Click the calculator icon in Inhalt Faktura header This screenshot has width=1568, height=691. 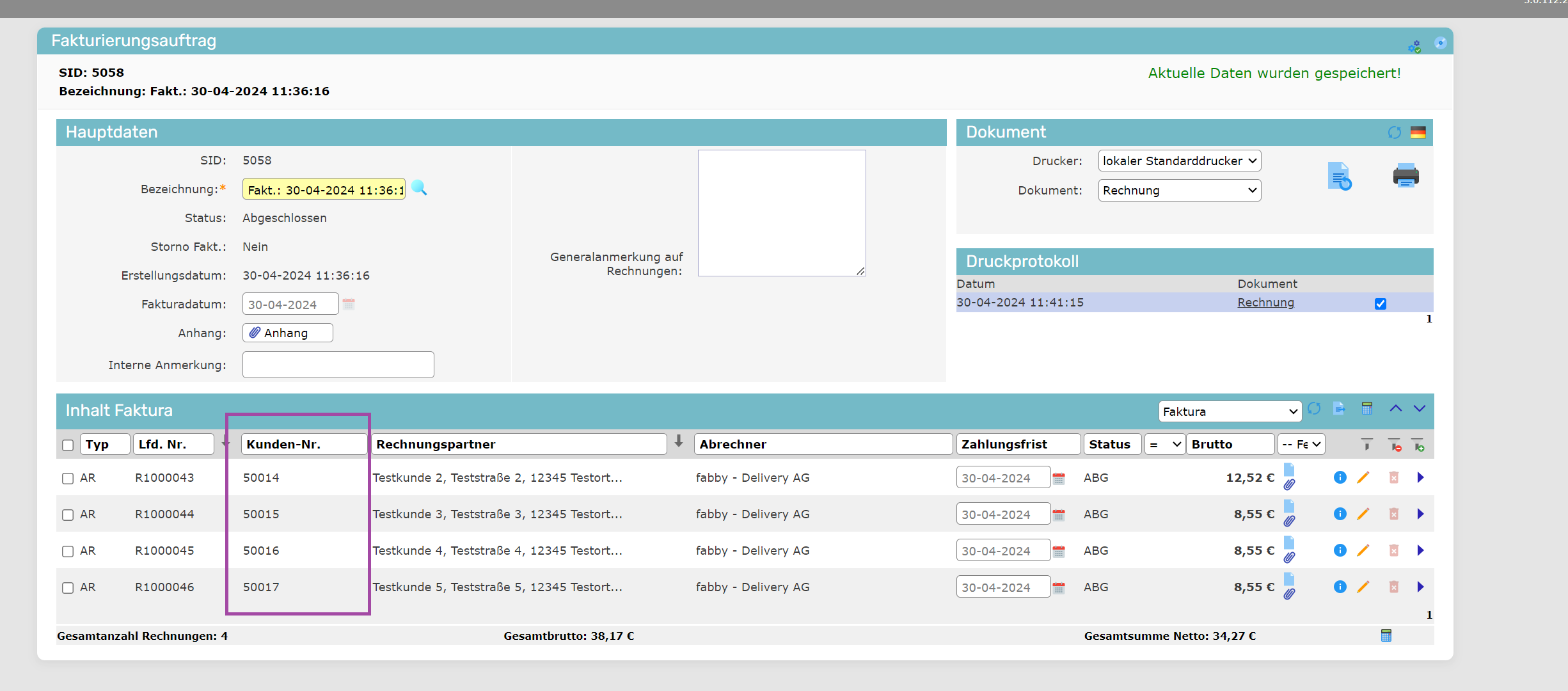tap(1367, 409)
